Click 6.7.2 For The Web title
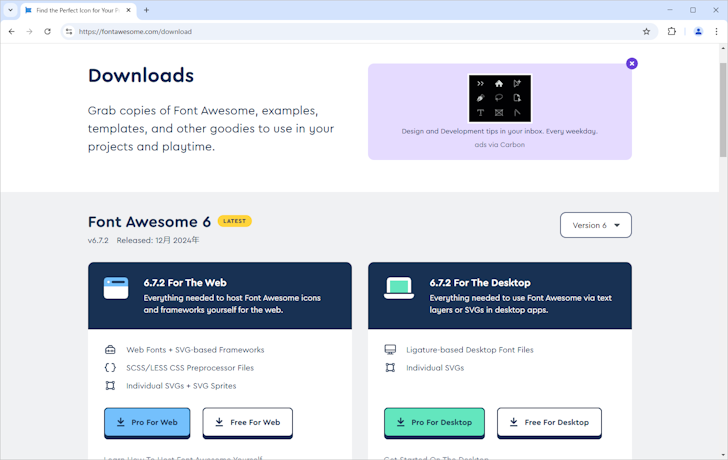Screen dimensions: 728x460 point(185,283)
